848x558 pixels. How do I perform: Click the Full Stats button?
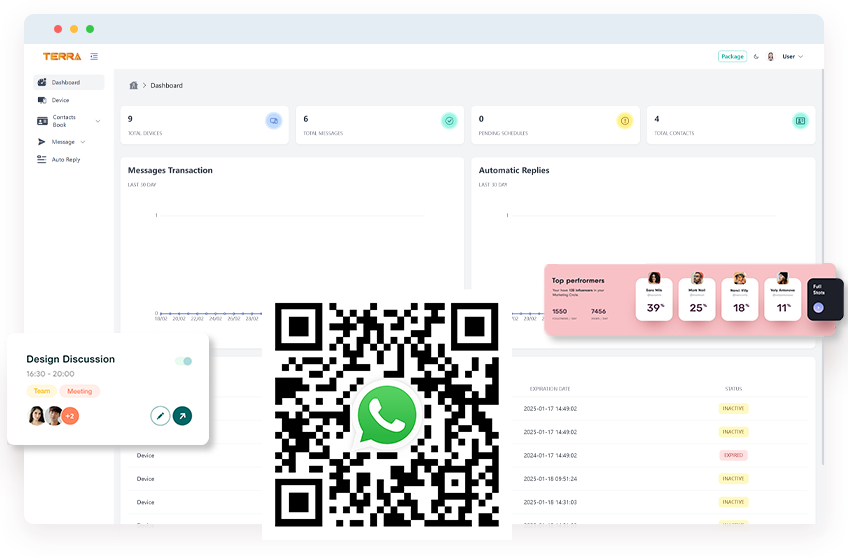pos(825,300)
